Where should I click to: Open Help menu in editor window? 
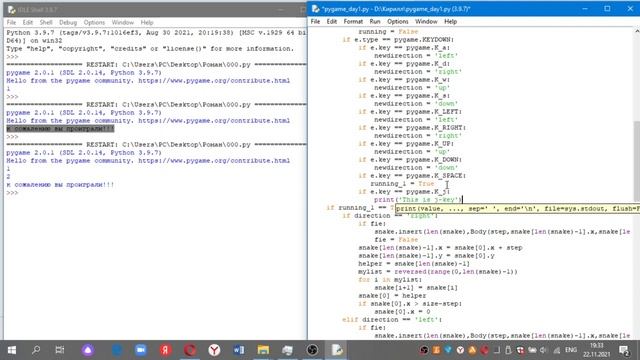[x=450, y=22]
